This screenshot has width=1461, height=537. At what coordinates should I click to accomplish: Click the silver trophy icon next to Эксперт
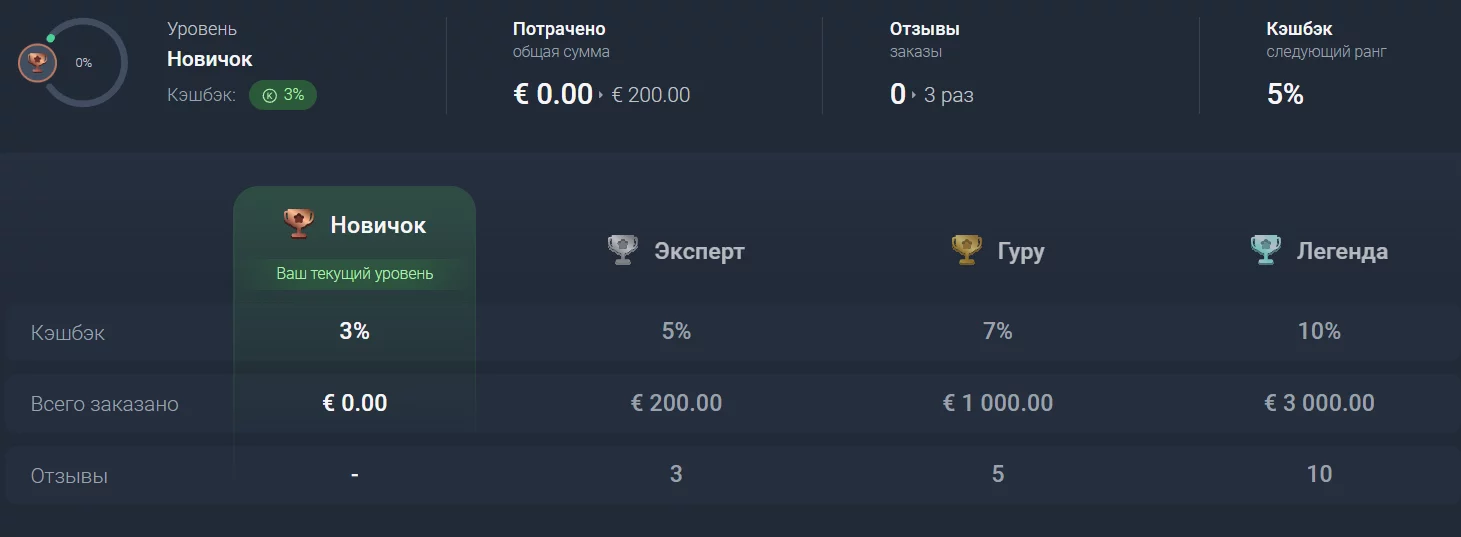coord(623,250)
